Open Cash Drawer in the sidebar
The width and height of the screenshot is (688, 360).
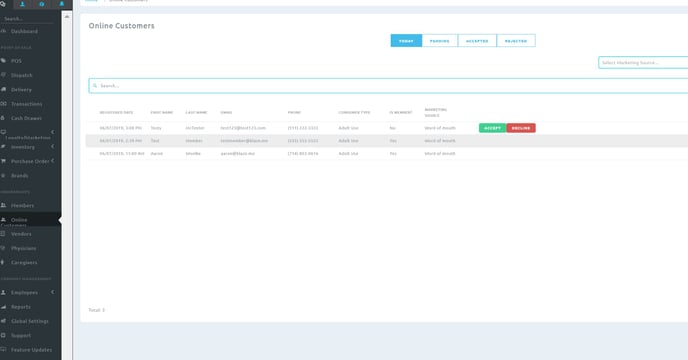pos(26,118)
